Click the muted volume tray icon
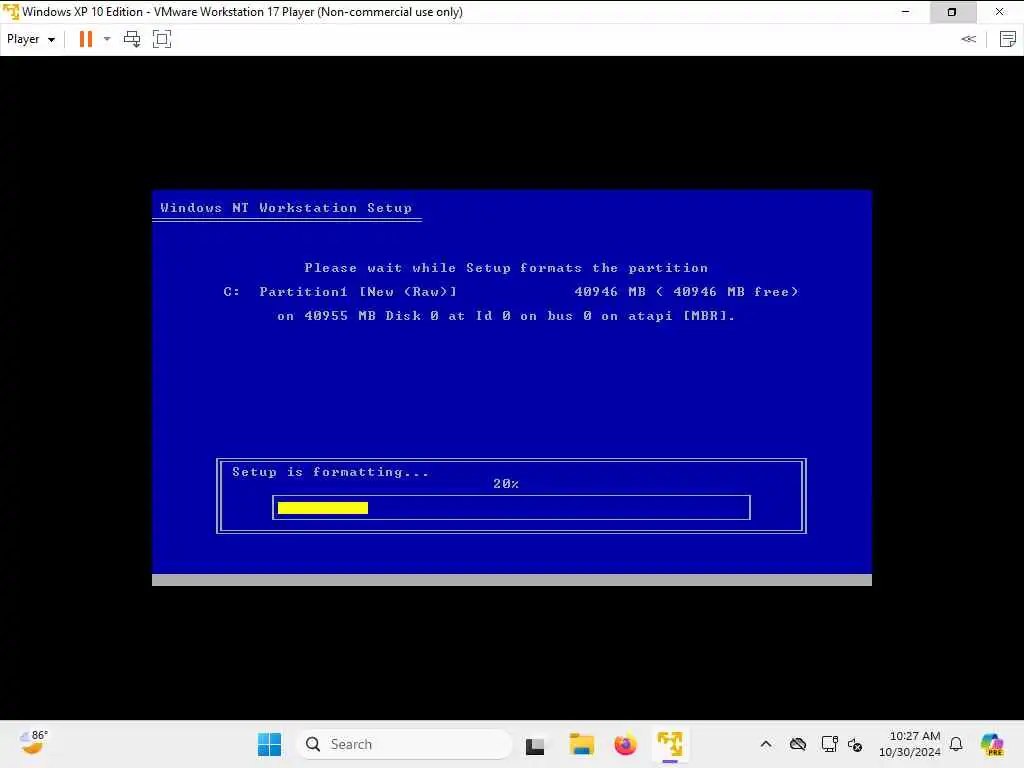Viewport: 1024px width, 768px height. [855, 744]
